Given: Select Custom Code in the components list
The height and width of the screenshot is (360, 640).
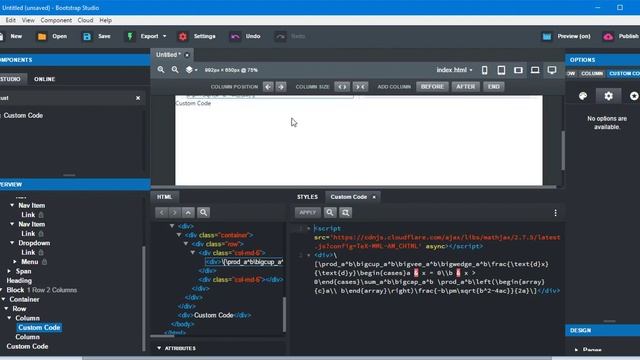Looking at the screenshot, I should click(23, 116).
